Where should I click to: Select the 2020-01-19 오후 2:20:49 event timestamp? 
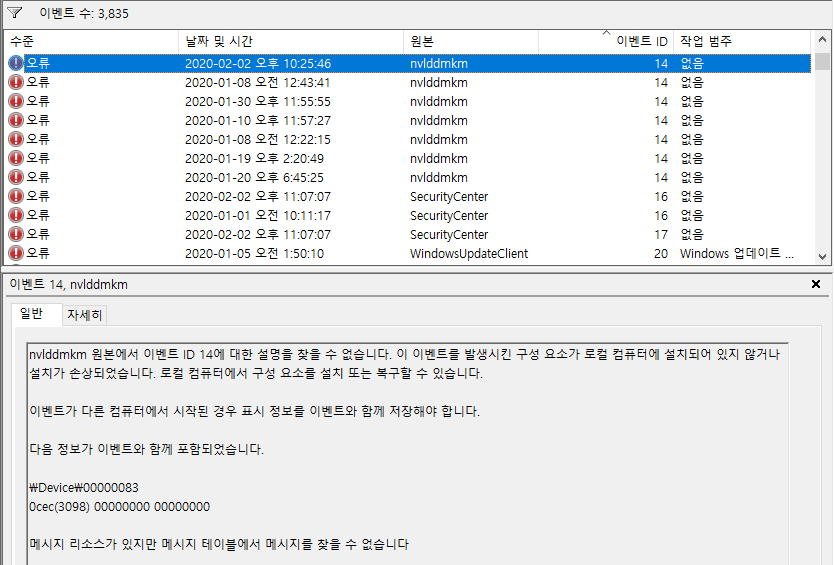[x=254, y=159]
